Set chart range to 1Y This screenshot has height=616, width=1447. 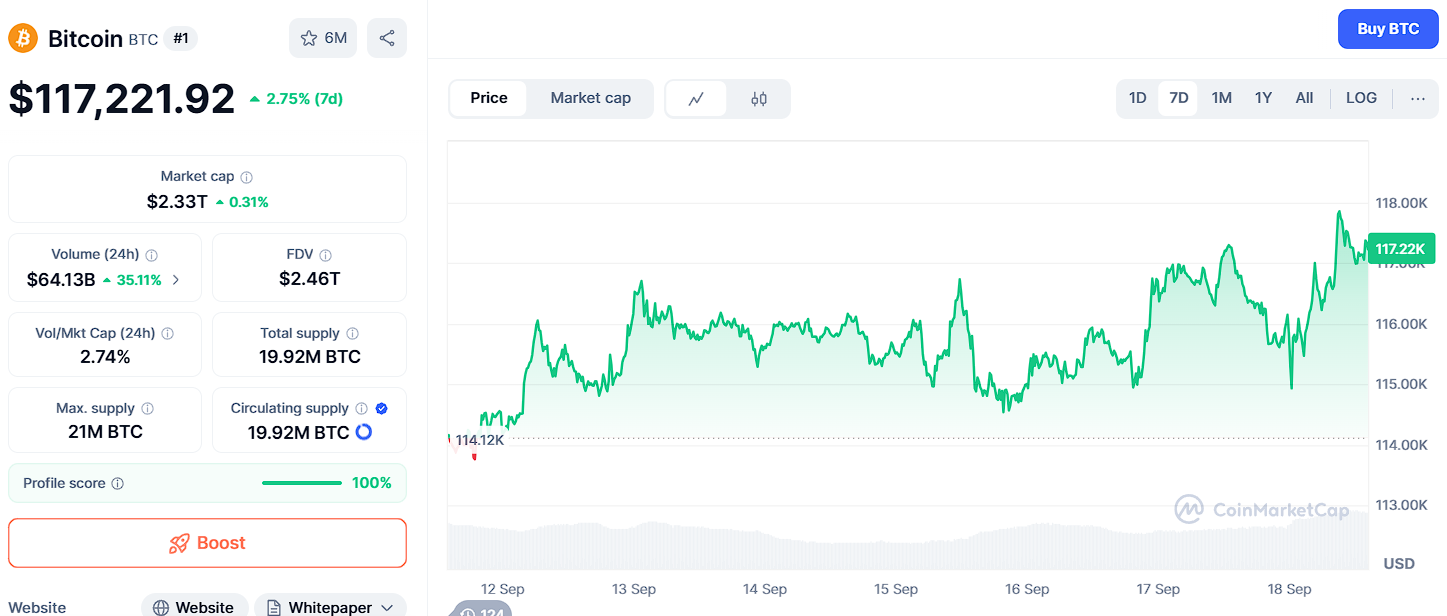(x=1263, y=98)
